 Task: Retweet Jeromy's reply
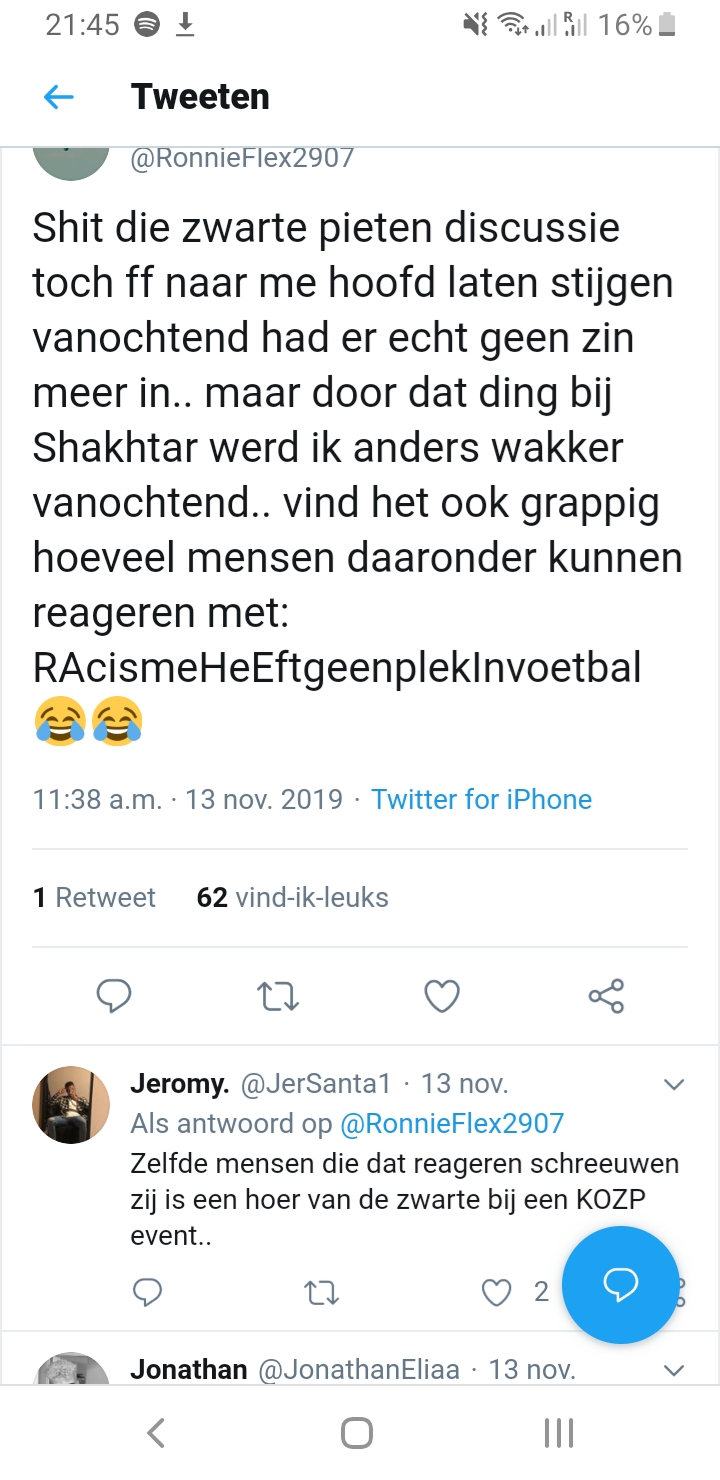tap(321, 1293)
